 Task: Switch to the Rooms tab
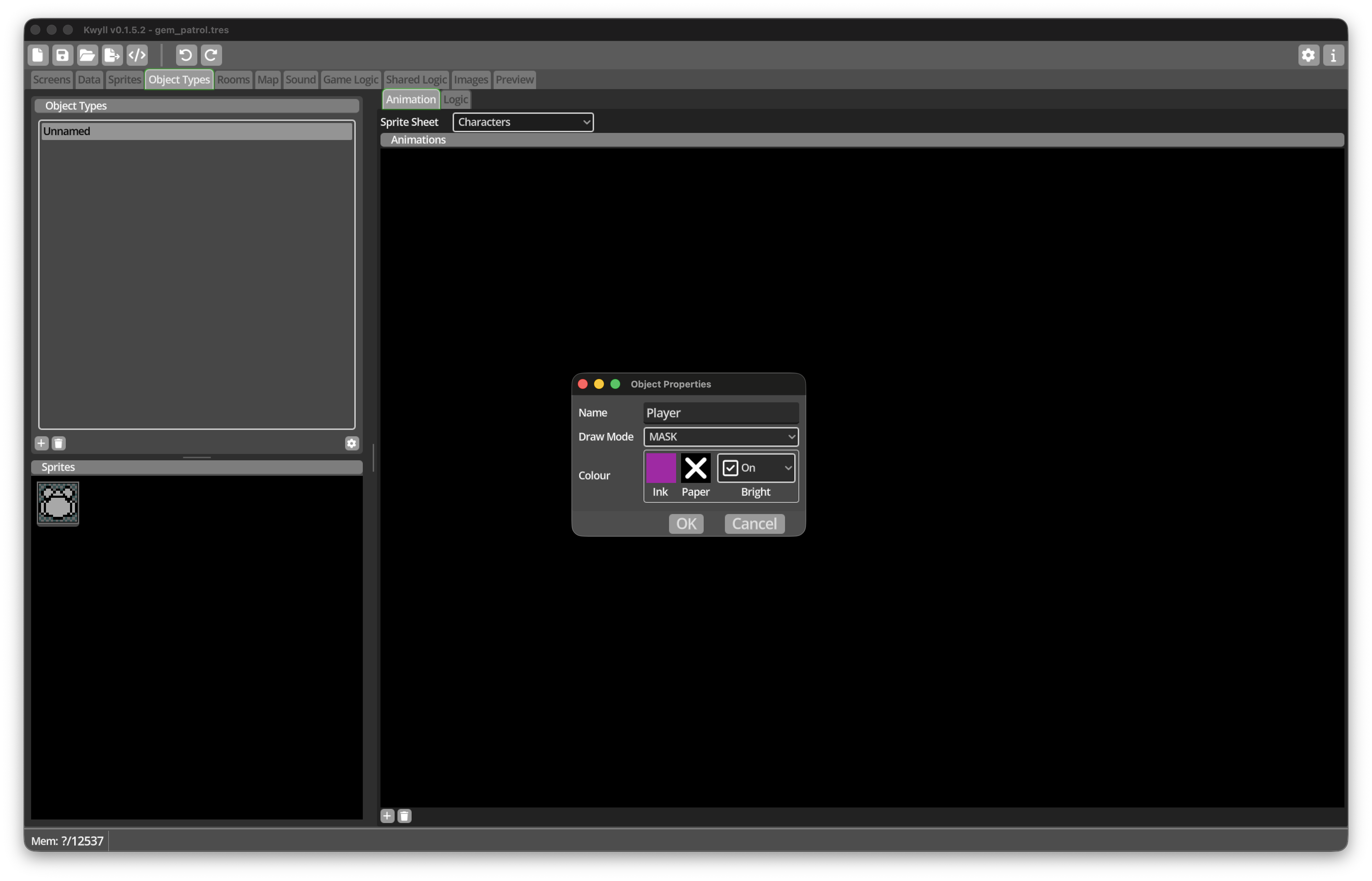click(x=233, y=80)
